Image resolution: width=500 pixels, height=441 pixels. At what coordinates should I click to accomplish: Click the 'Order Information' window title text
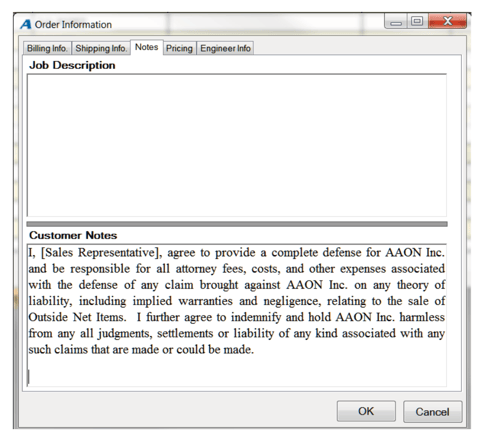pos(73,25)
